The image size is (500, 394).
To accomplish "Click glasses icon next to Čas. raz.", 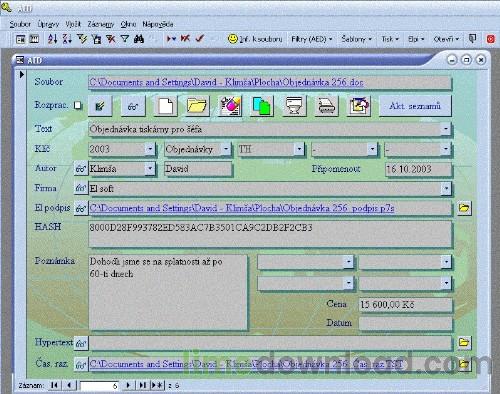I will tap(81, 364).
